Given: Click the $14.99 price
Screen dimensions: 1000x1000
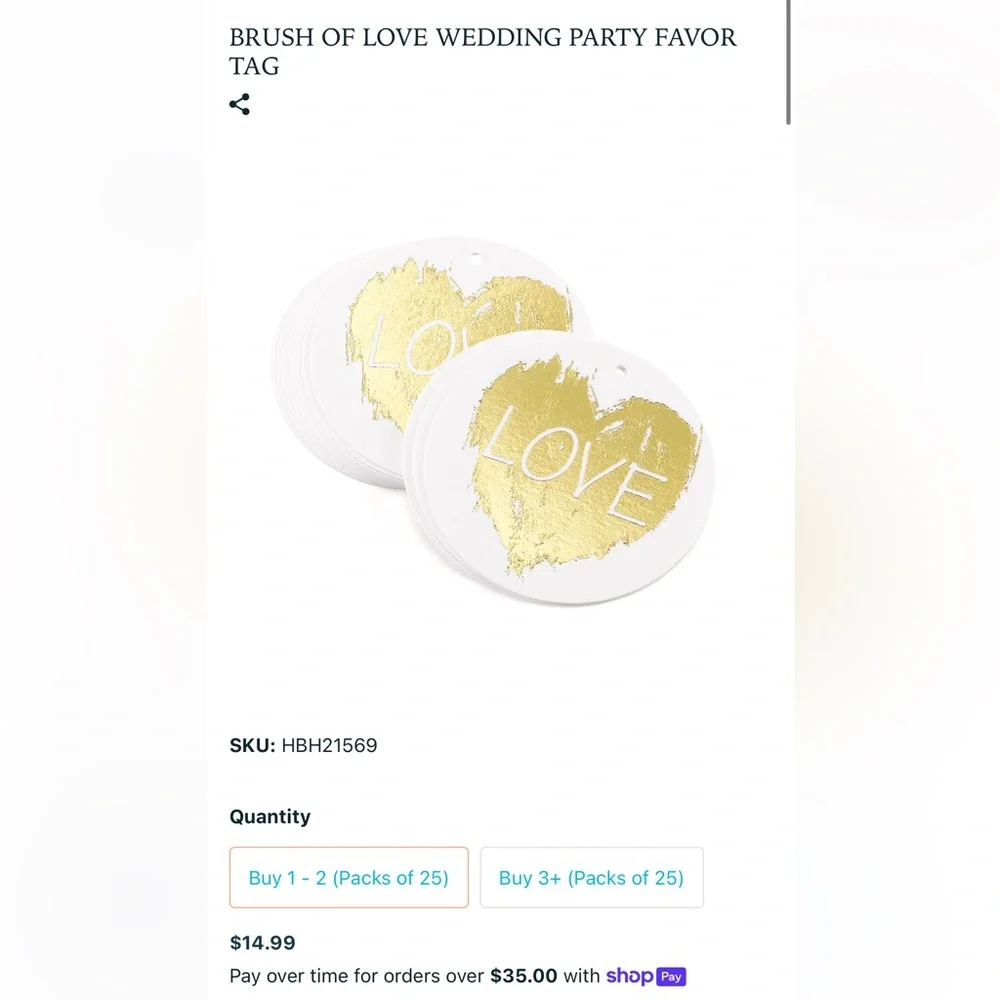Looking at the screenshot, I should tap(263, 943).
